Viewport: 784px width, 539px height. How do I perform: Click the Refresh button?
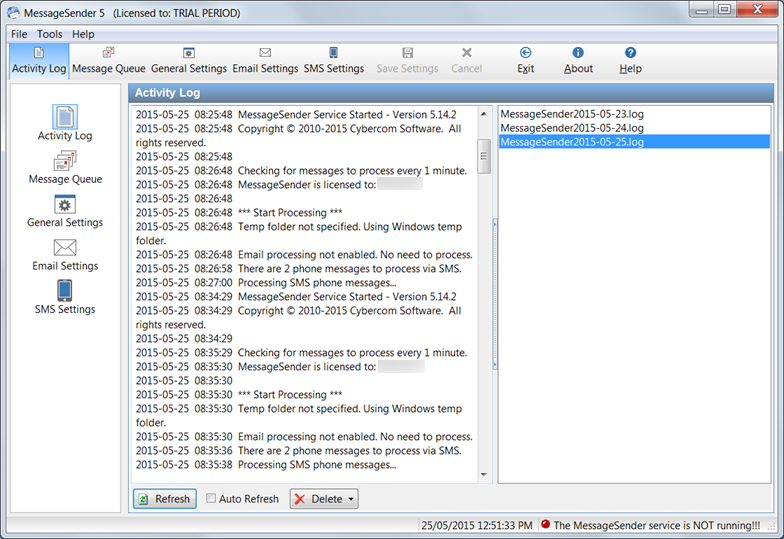pyautogui.click(x=164, y=499)
